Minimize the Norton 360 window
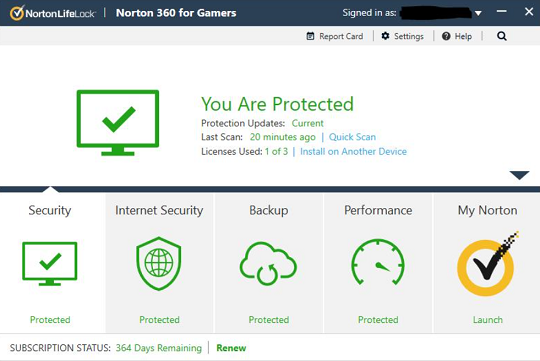540x361 pixels. coord(501,11)
